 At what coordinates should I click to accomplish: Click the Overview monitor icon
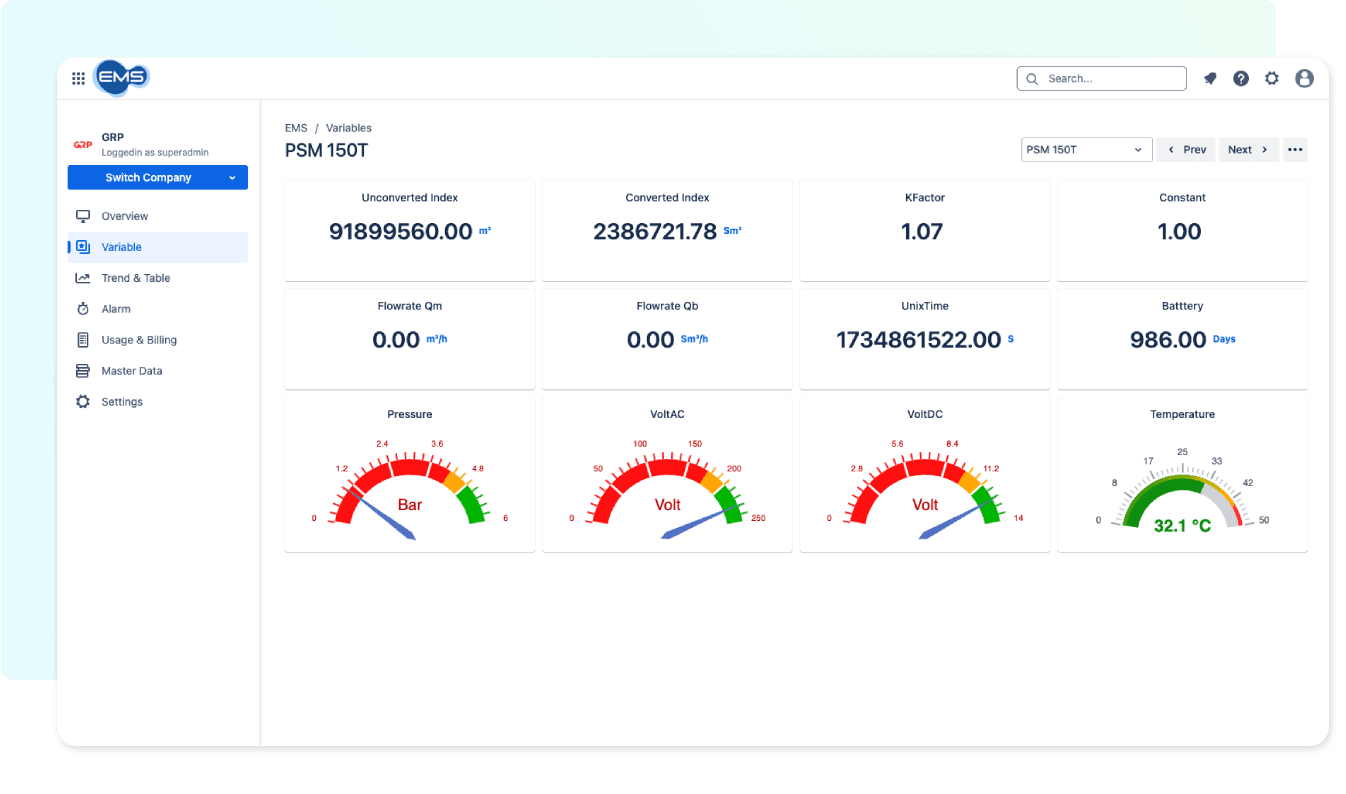83,216
